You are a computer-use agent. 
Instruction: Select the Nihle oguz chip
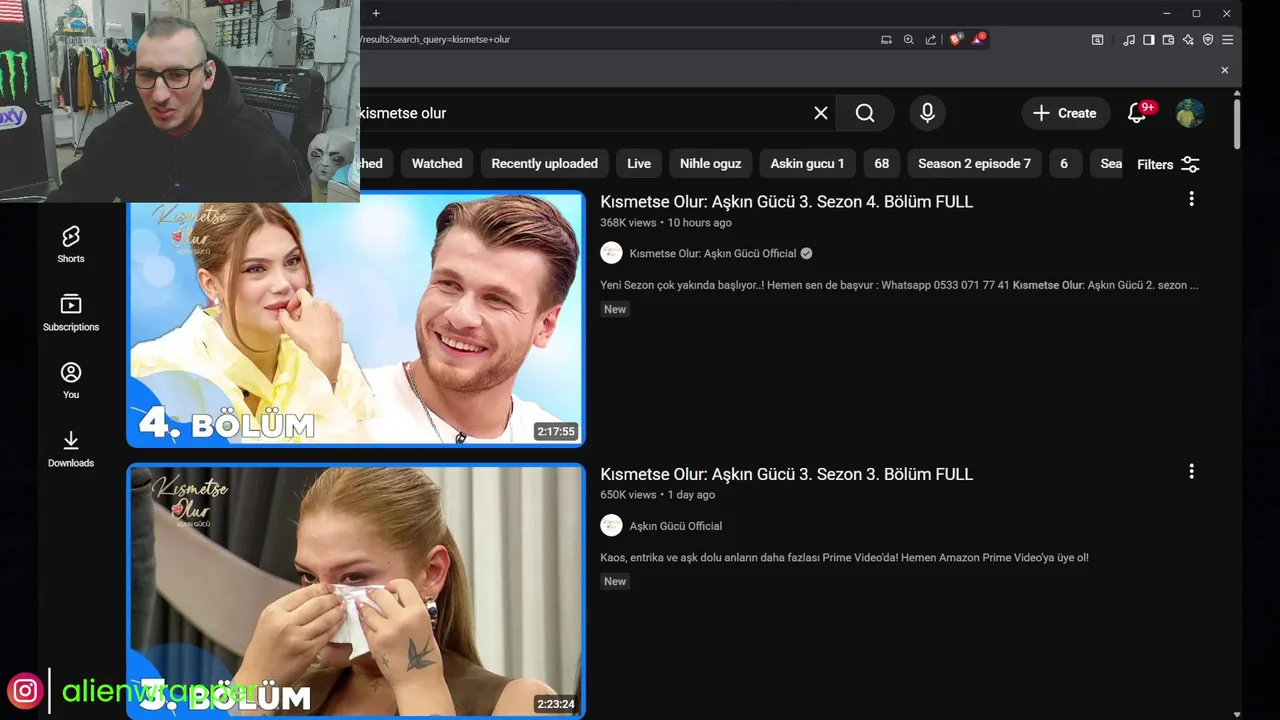[x=710, y=163]
